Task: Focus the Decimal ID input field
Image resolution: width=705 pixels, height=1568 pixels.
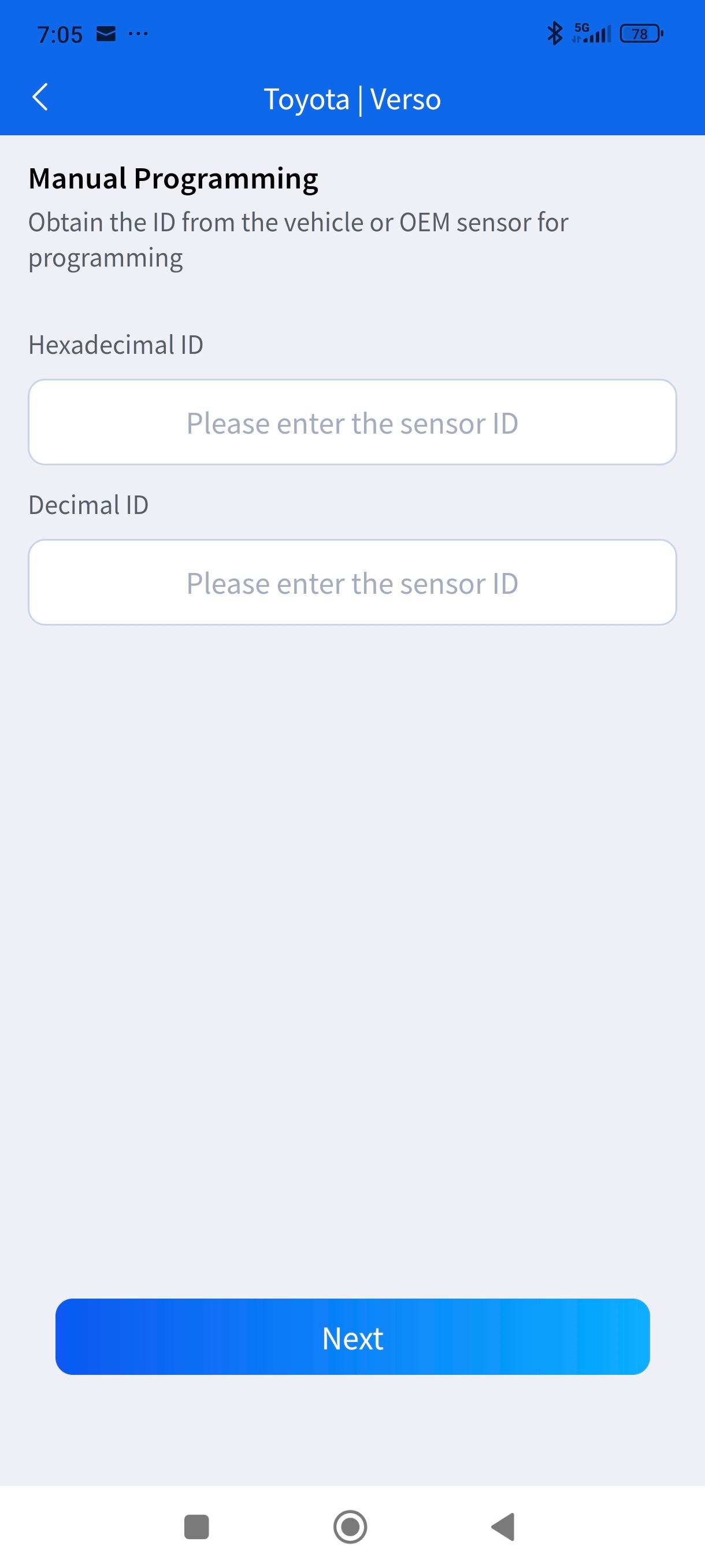Action: [x=352, y=583]
